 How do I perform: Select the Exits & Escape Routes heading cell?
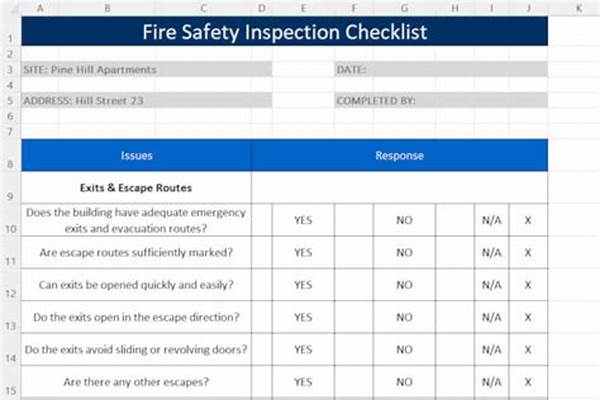[x=137, y=187]
